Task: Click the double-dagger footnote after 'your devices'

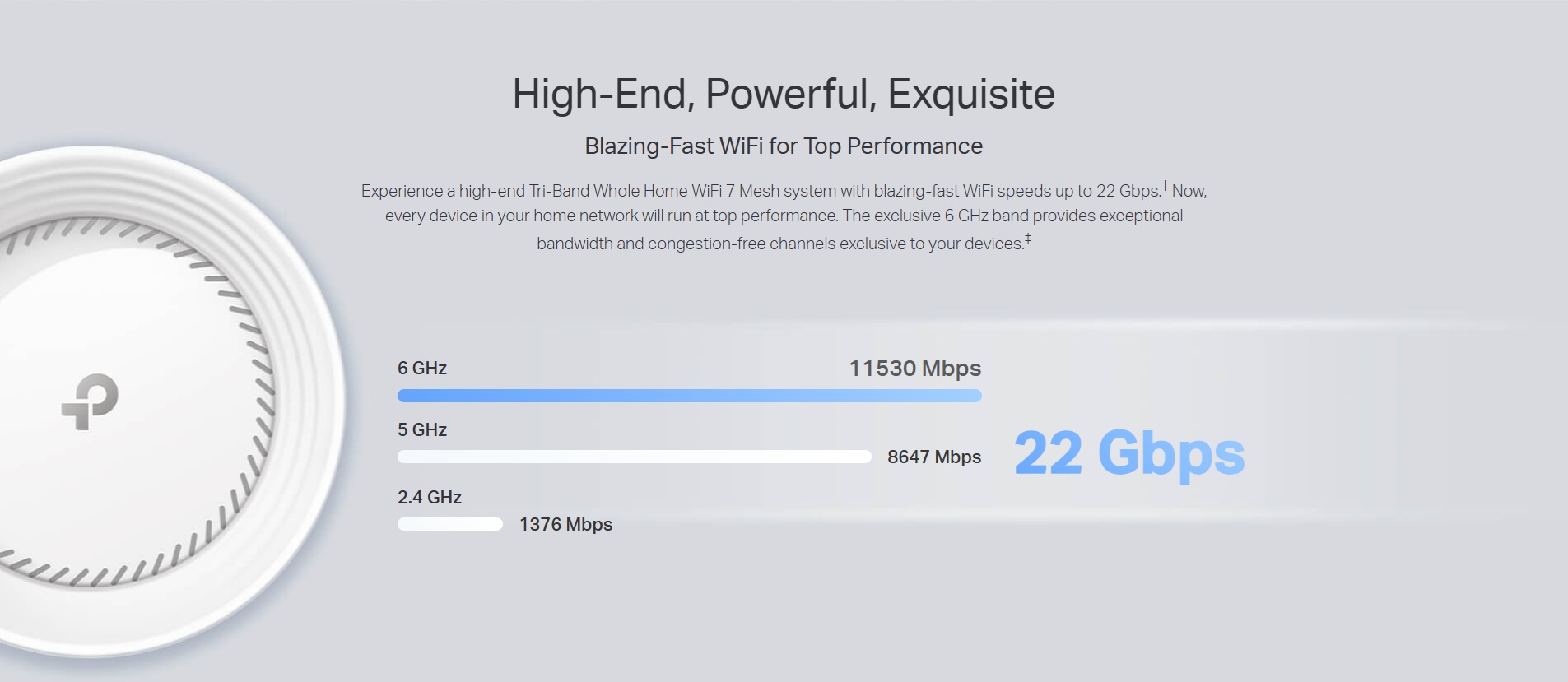Action: [1028, 239]
